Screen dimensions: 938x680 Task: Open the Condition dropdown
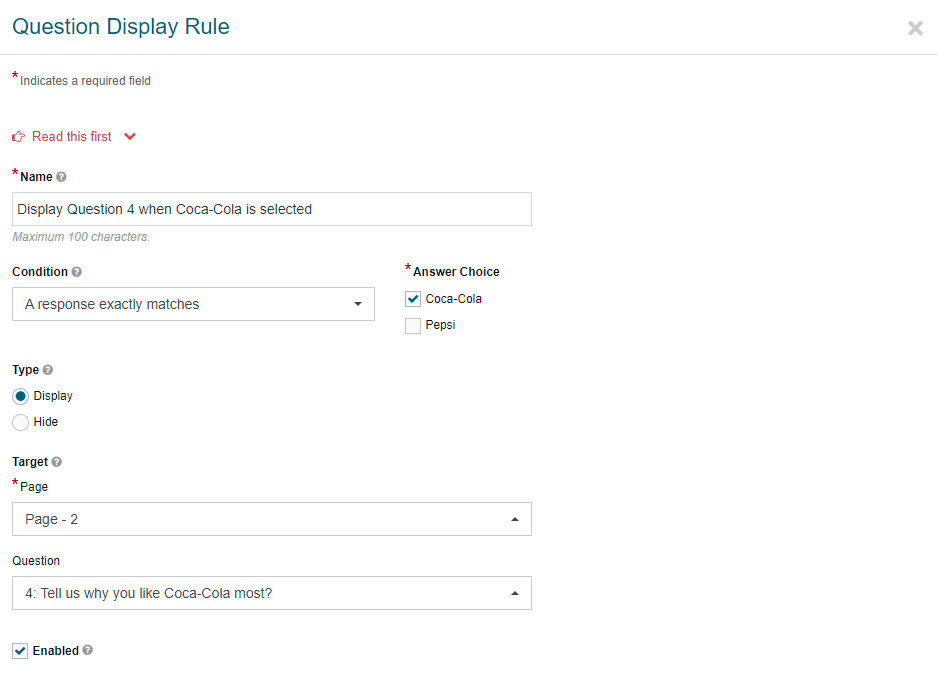pyautogui.click(x=193, y=304)
